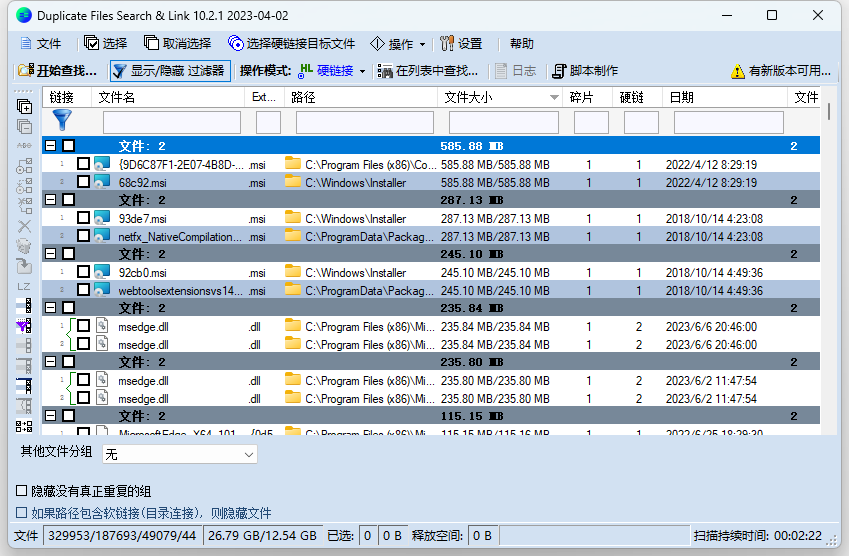
Task: Open the 文件 menu
Action: click(41, 43)
